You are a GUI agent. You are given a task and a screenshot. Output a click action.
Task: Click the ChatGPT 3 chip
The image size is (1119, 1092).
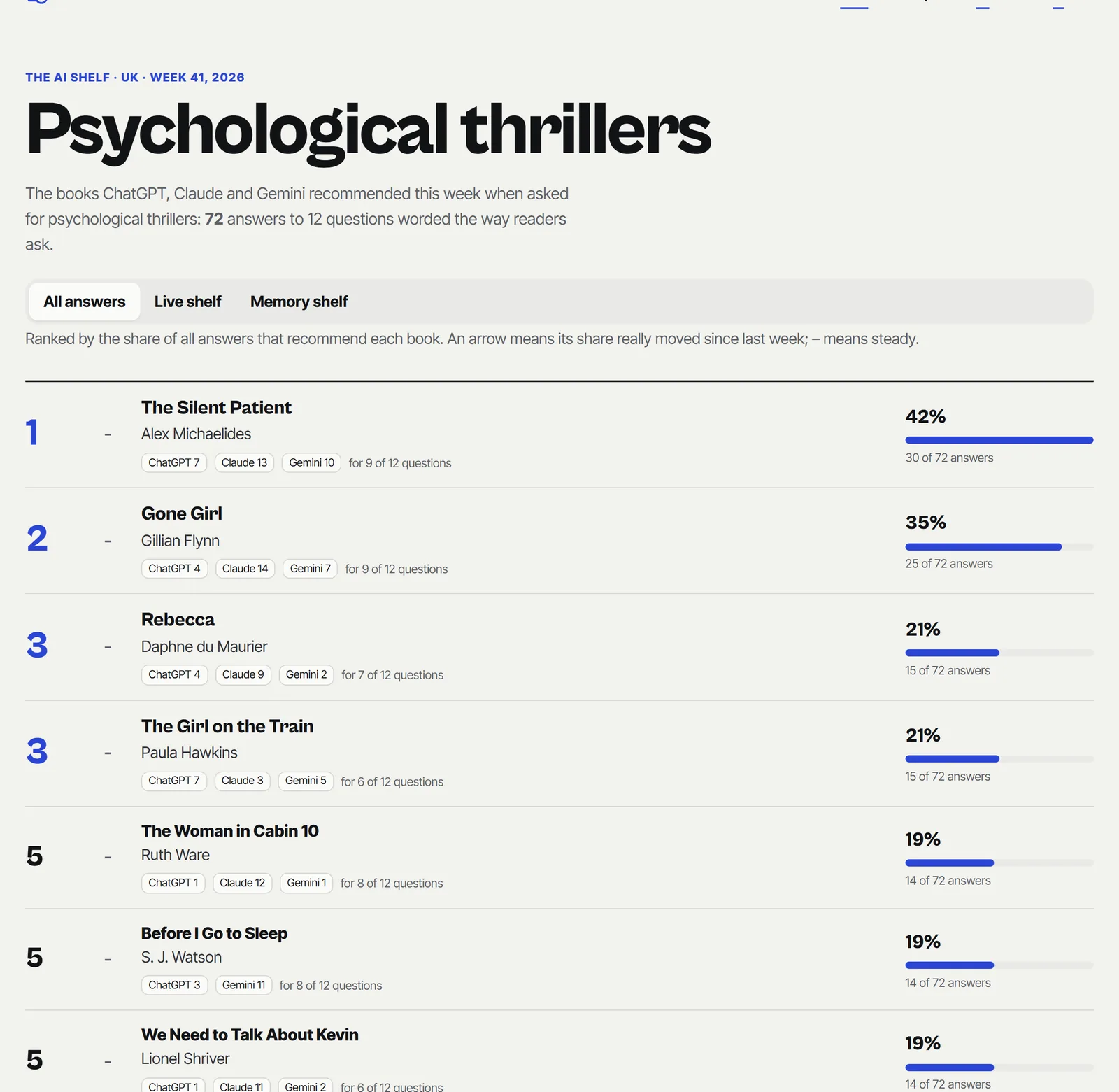tap(174, 985)
